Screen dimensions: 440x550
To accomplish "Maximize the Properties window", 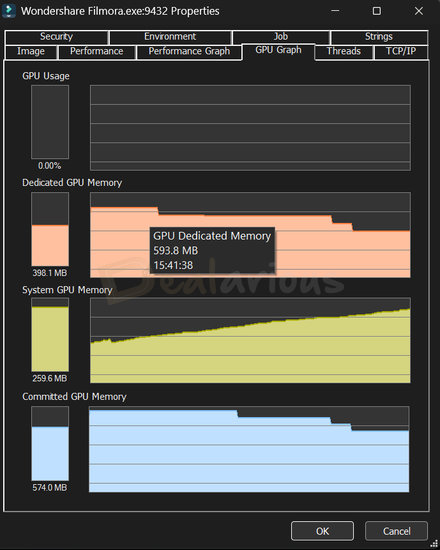I will click(x=377, y=11).
